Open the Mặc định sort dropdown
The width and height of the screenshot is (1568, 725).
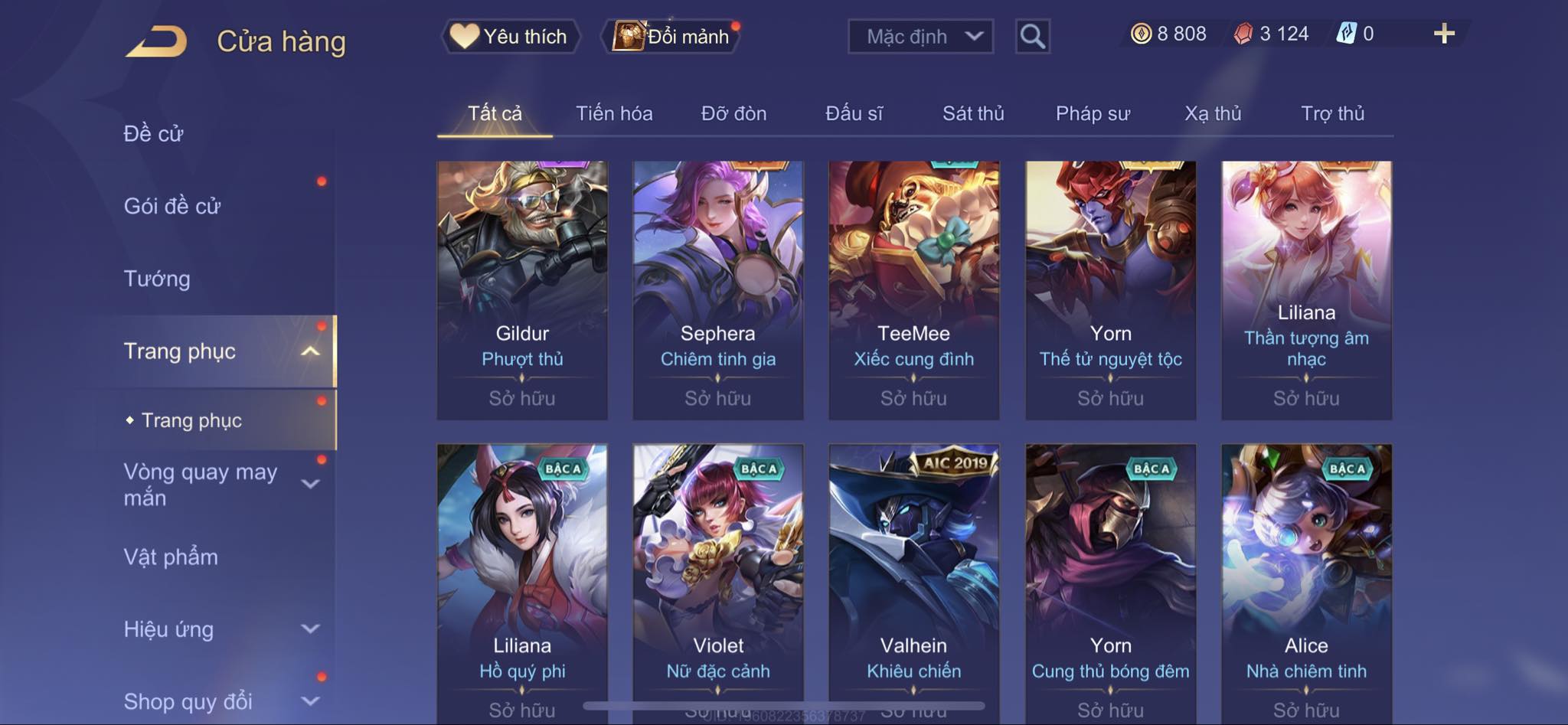click(920, 36)
